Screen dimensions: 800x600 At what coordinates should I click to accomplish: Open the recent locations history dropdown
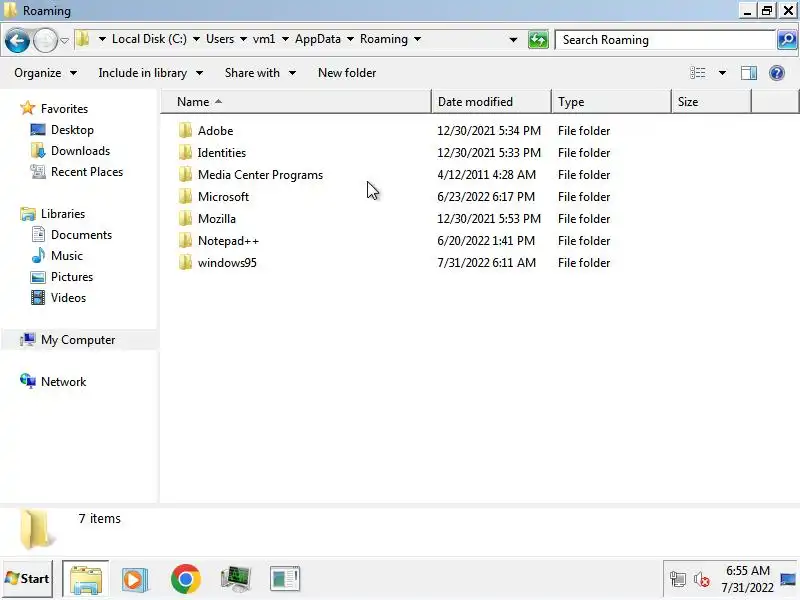64,40
